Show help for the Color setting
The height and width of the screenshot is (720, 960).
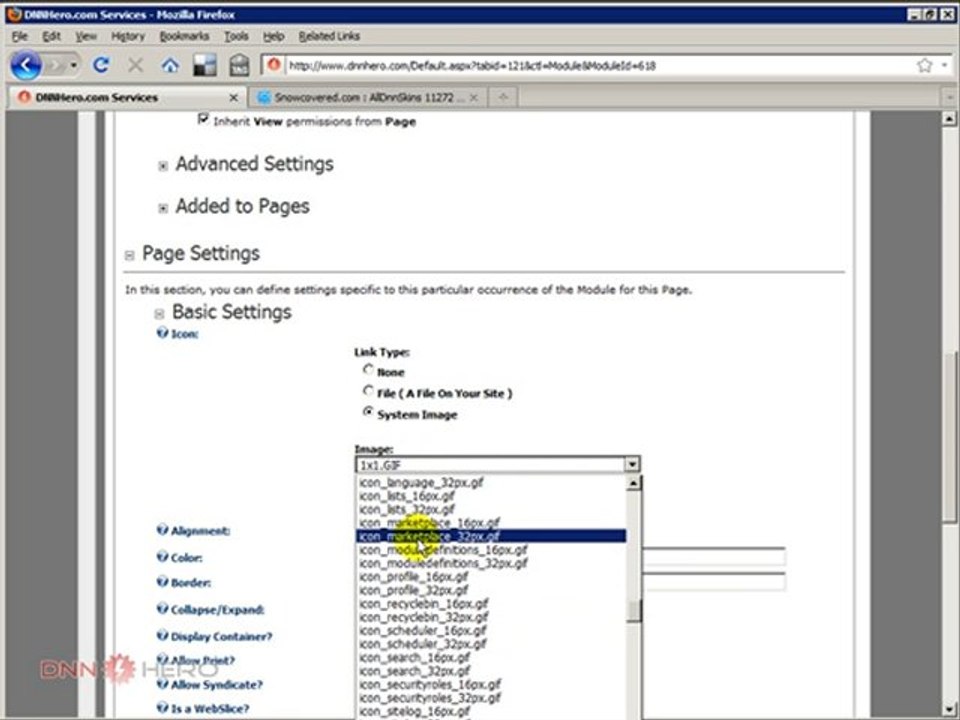point(162,557)
